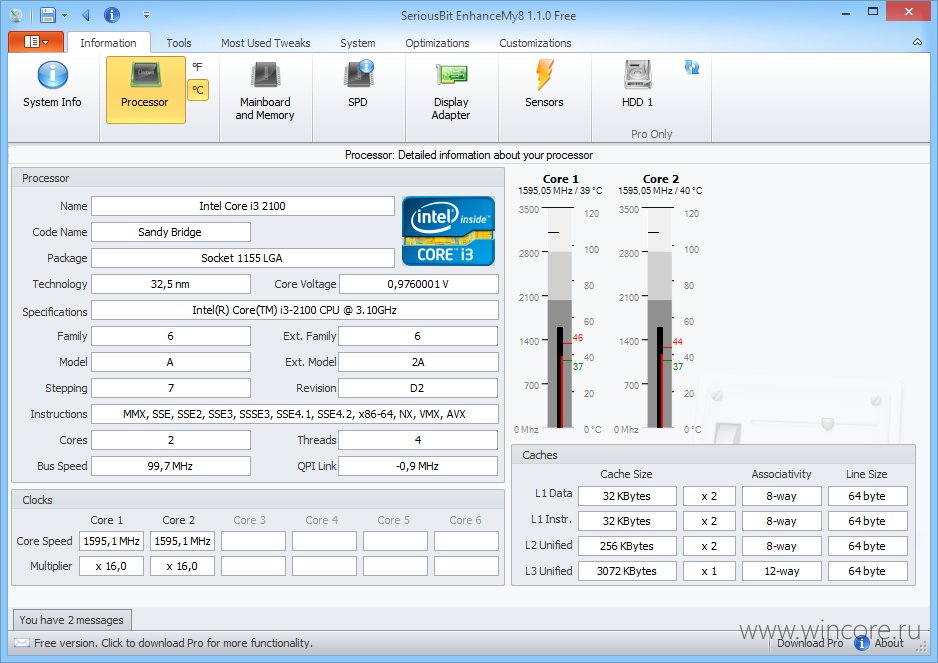
Task: Click the blue back arrow icon
Action: coord(86,15)
